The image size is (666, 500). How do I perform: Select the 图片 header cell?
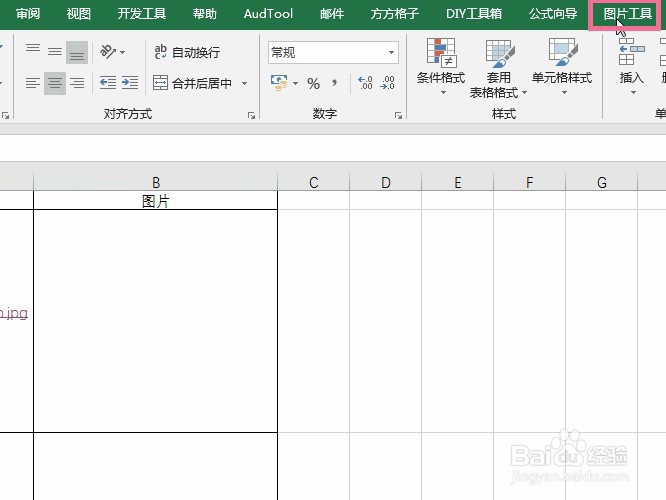[x=155, y=201]
